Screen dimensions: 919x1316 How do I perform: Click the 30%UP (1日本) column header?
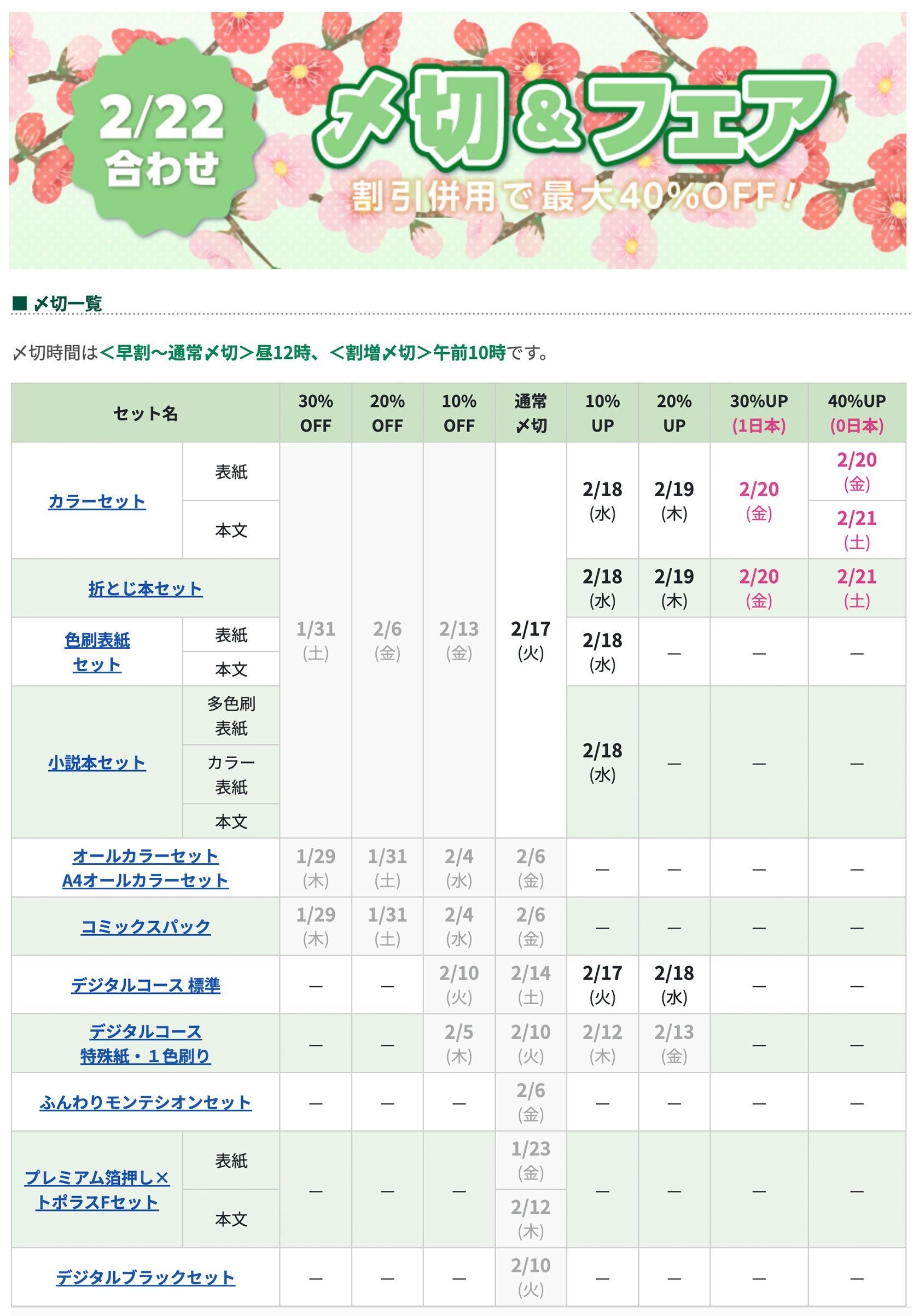pos(759,412)
